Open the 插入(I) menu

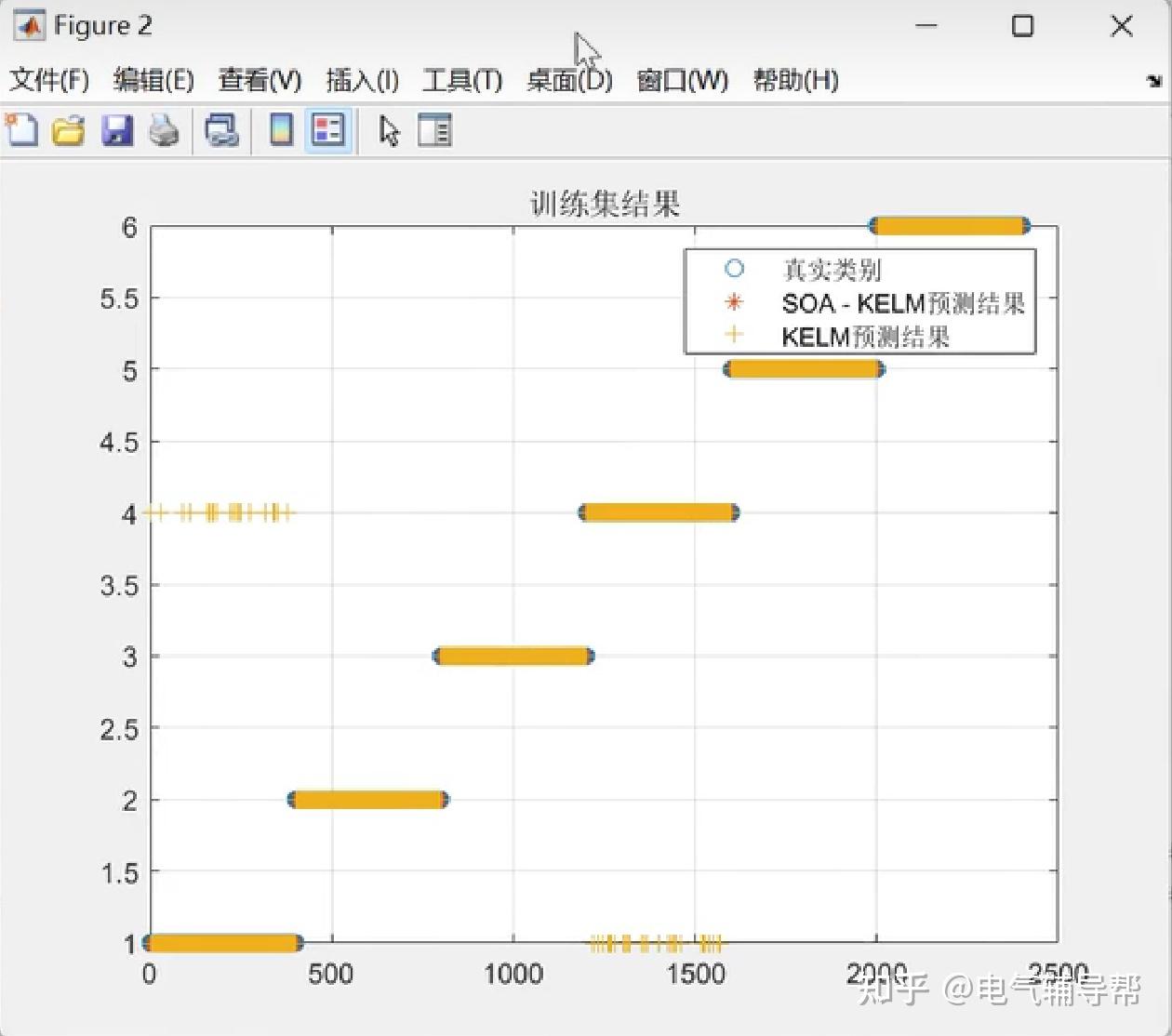click(362, 81)
